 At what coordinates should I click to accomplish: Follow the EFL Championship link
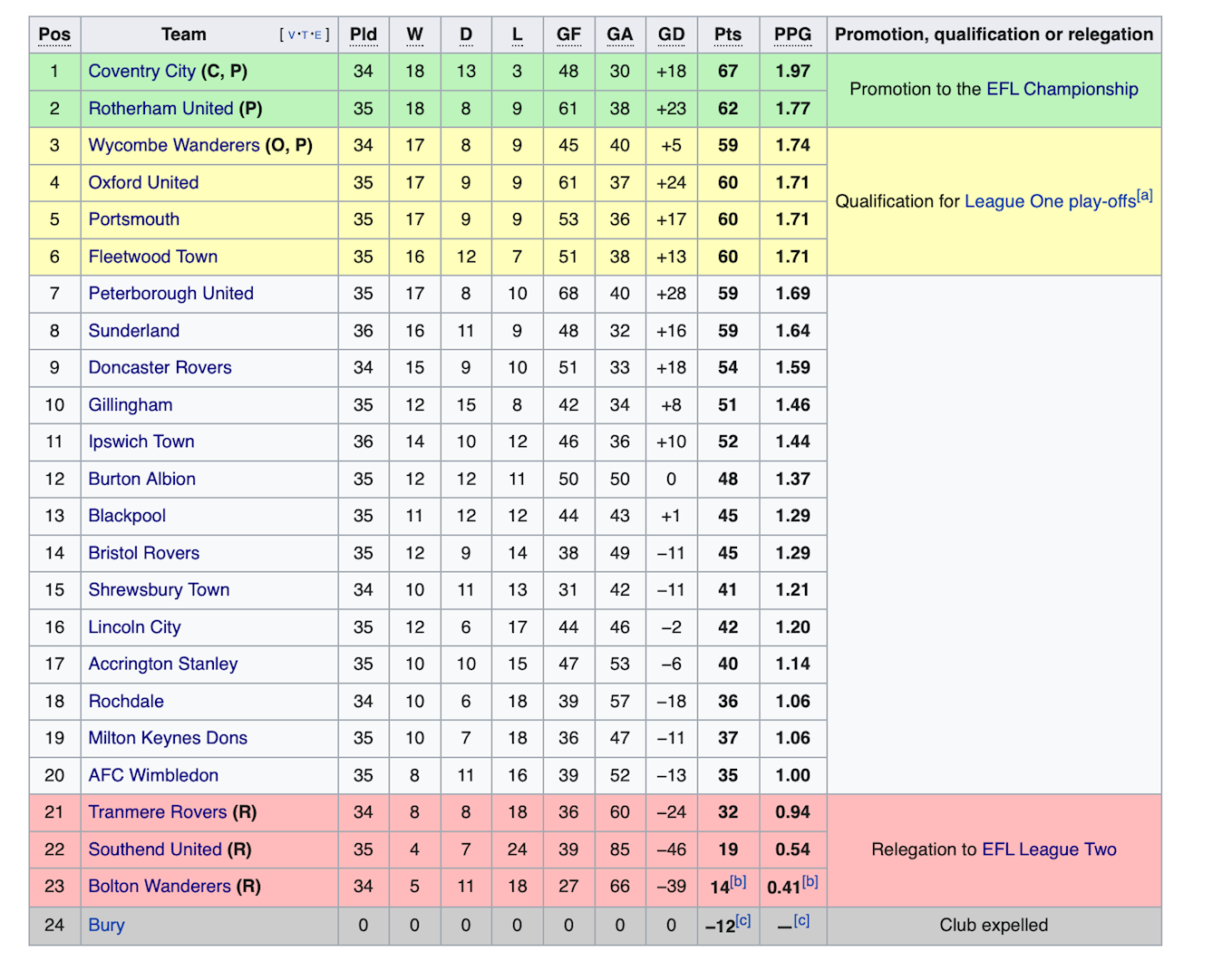click(1062, 89)
